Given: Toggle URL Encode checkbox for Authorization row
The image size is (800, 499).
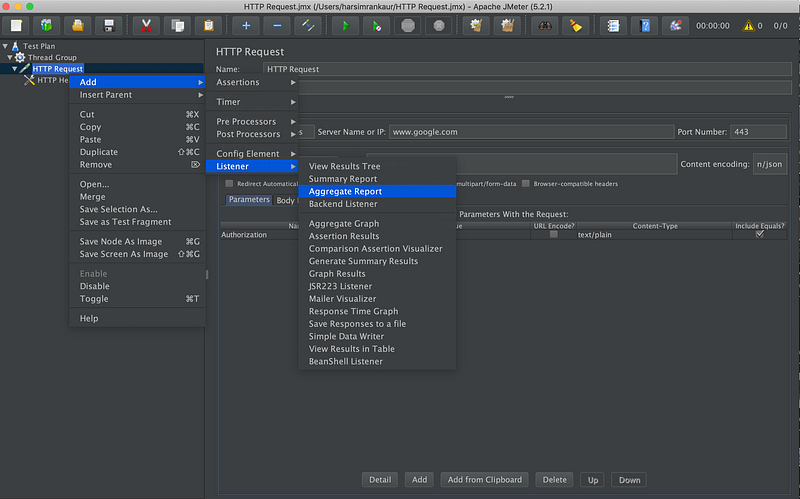Looking at the screenshot, I should [553, 234].
